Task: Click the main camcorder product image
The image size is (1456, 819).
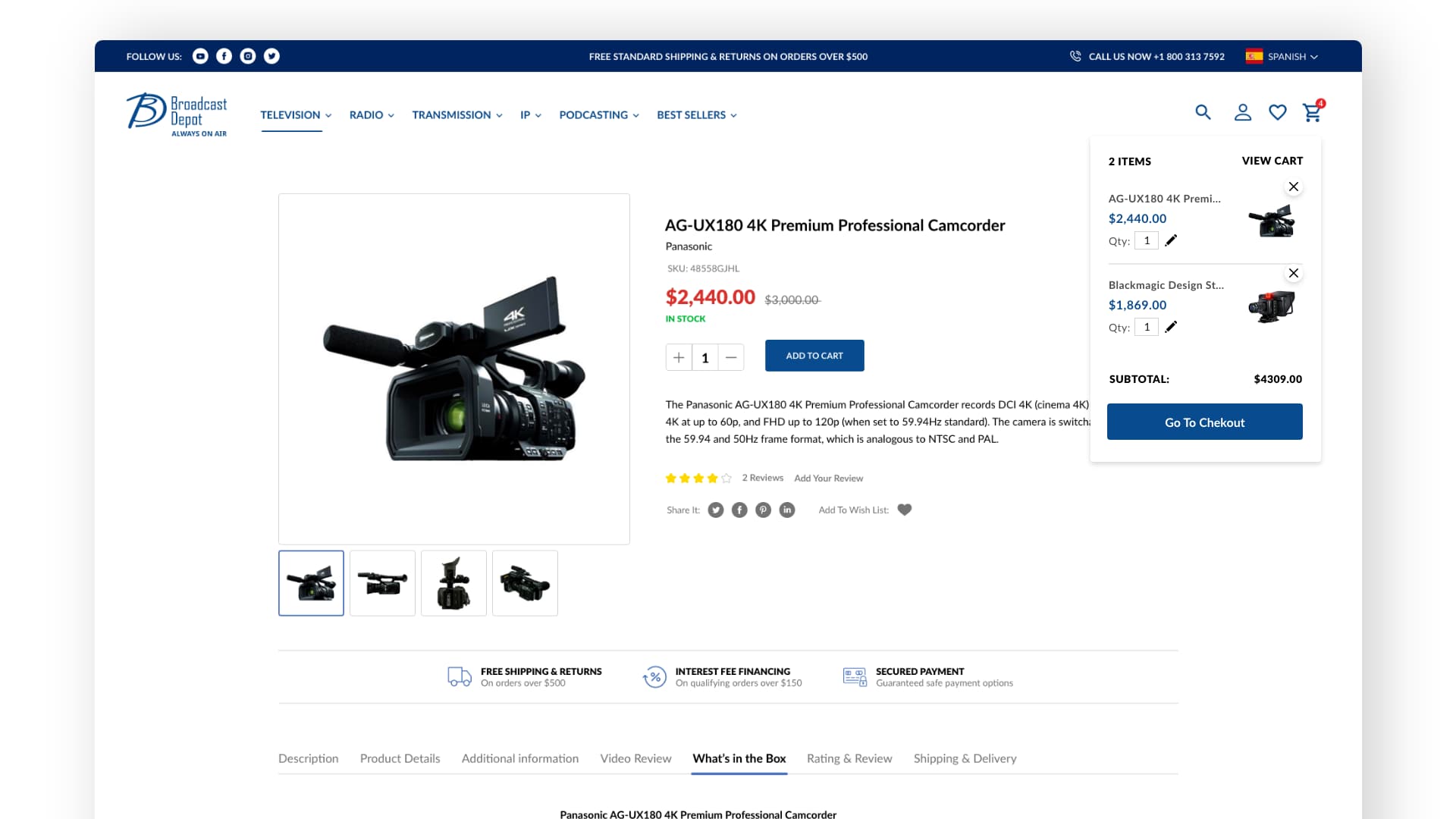Action: point(454,369)
